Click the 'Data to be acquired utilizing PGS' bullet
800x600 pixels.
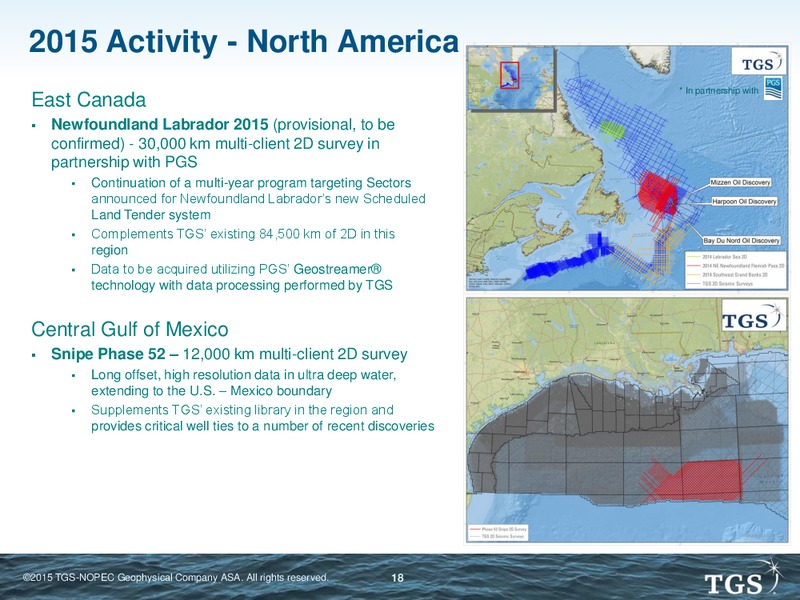pos(242,277)
